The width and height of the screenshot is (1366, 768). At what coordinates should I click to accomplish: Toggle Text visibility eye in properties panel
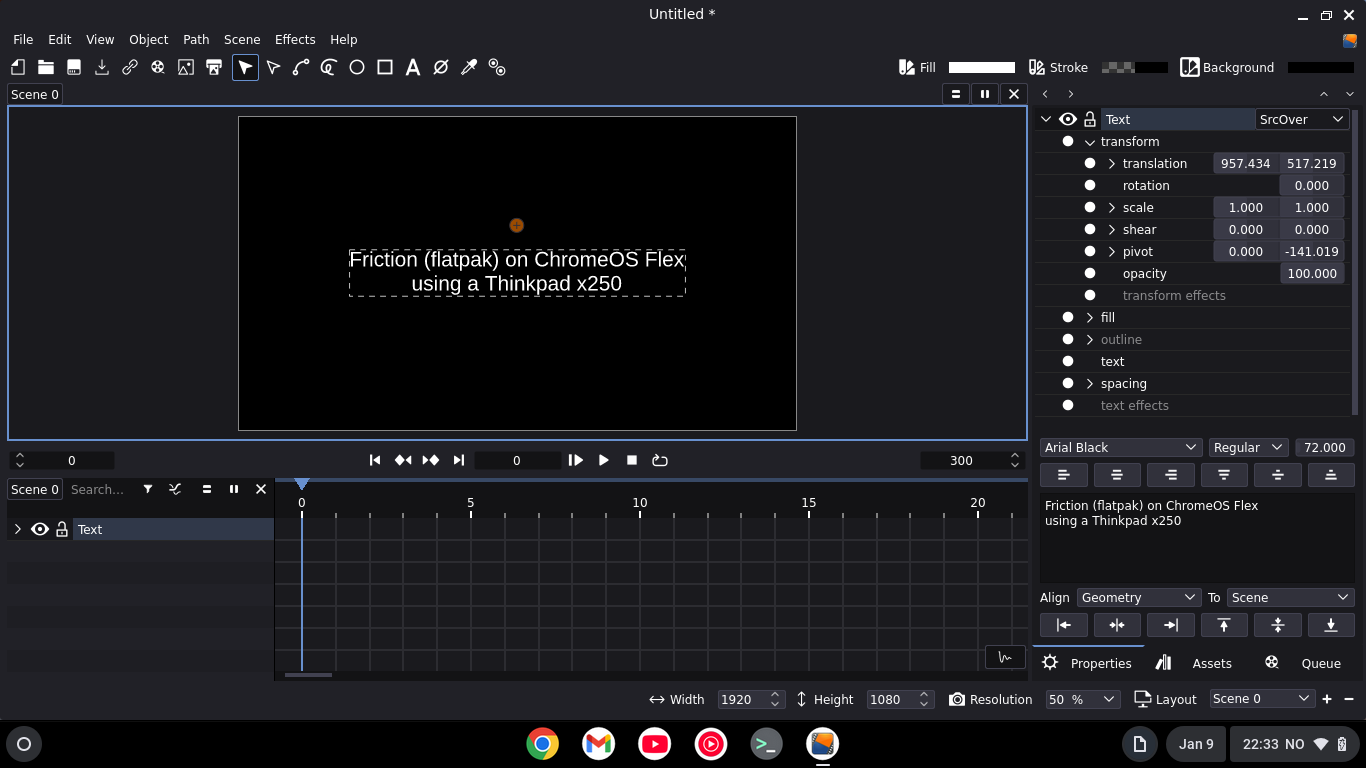1068,119
